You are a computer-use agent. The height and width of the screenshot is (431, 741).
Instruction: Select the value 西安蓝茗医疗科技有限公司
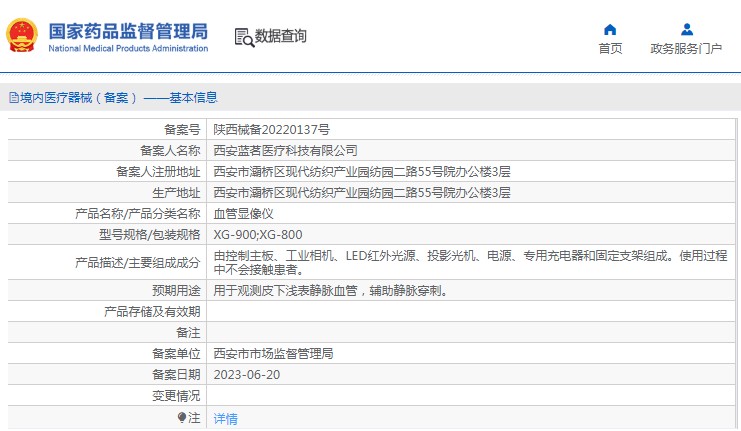click(285, 151)
